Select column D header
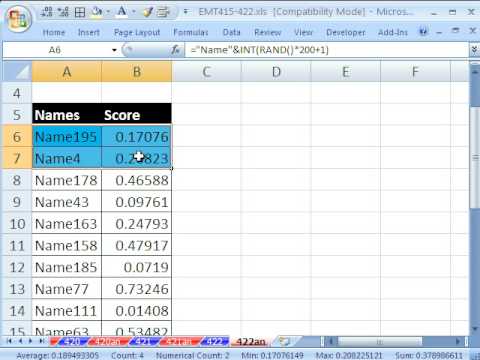 click(x=276, y=72)
